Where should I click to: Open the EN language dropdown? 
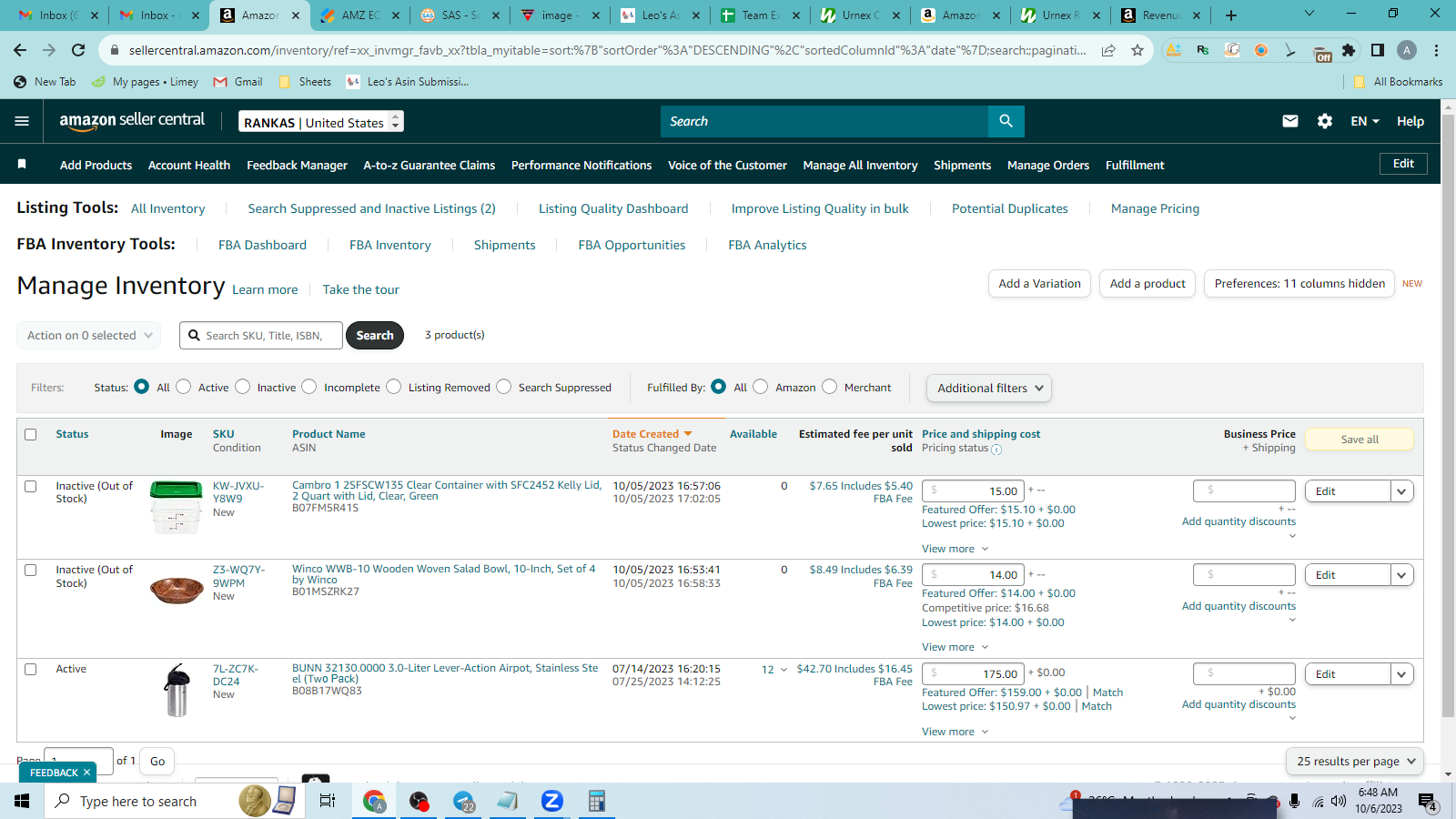(x=1365, y=121)
